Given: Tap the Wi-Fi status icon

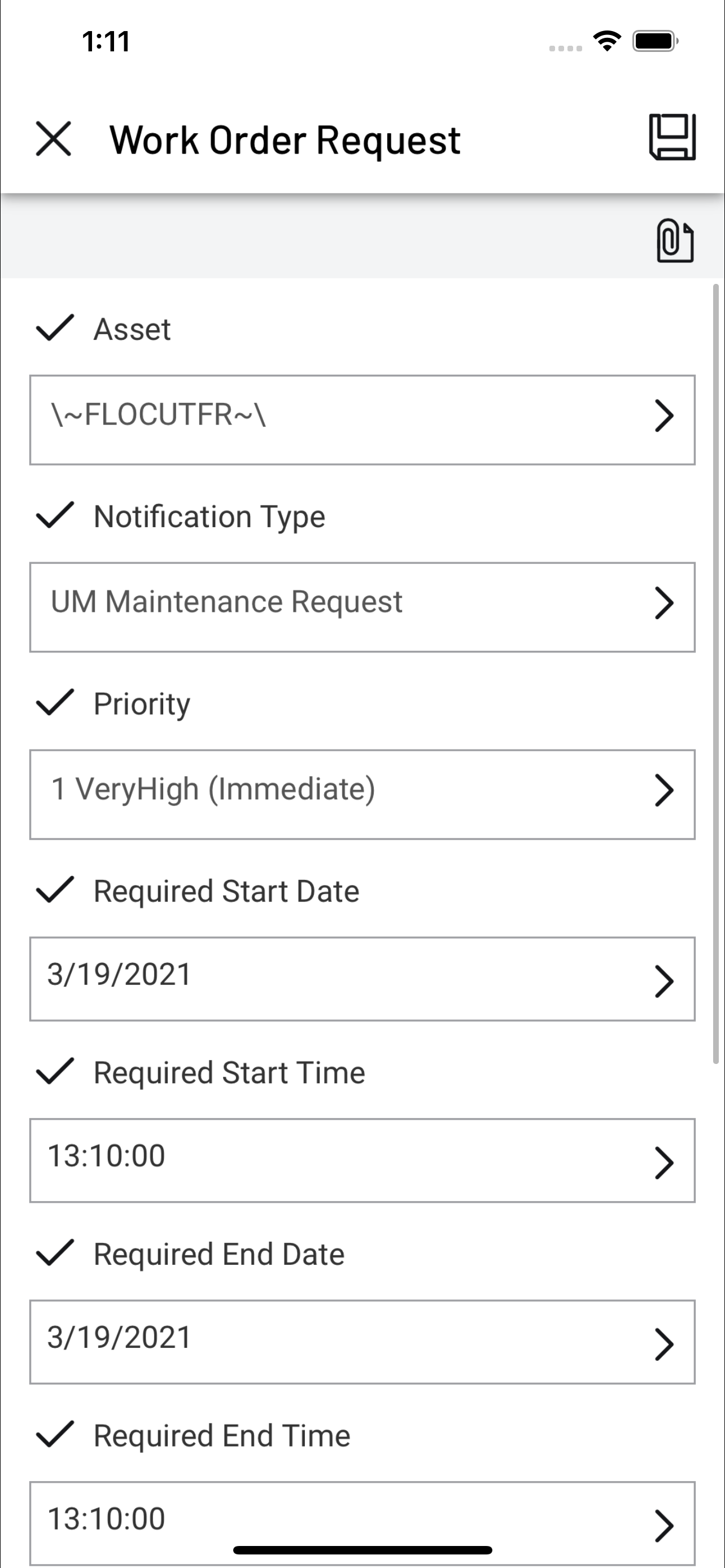Looking at the screenshot, I should coord(607,41).
